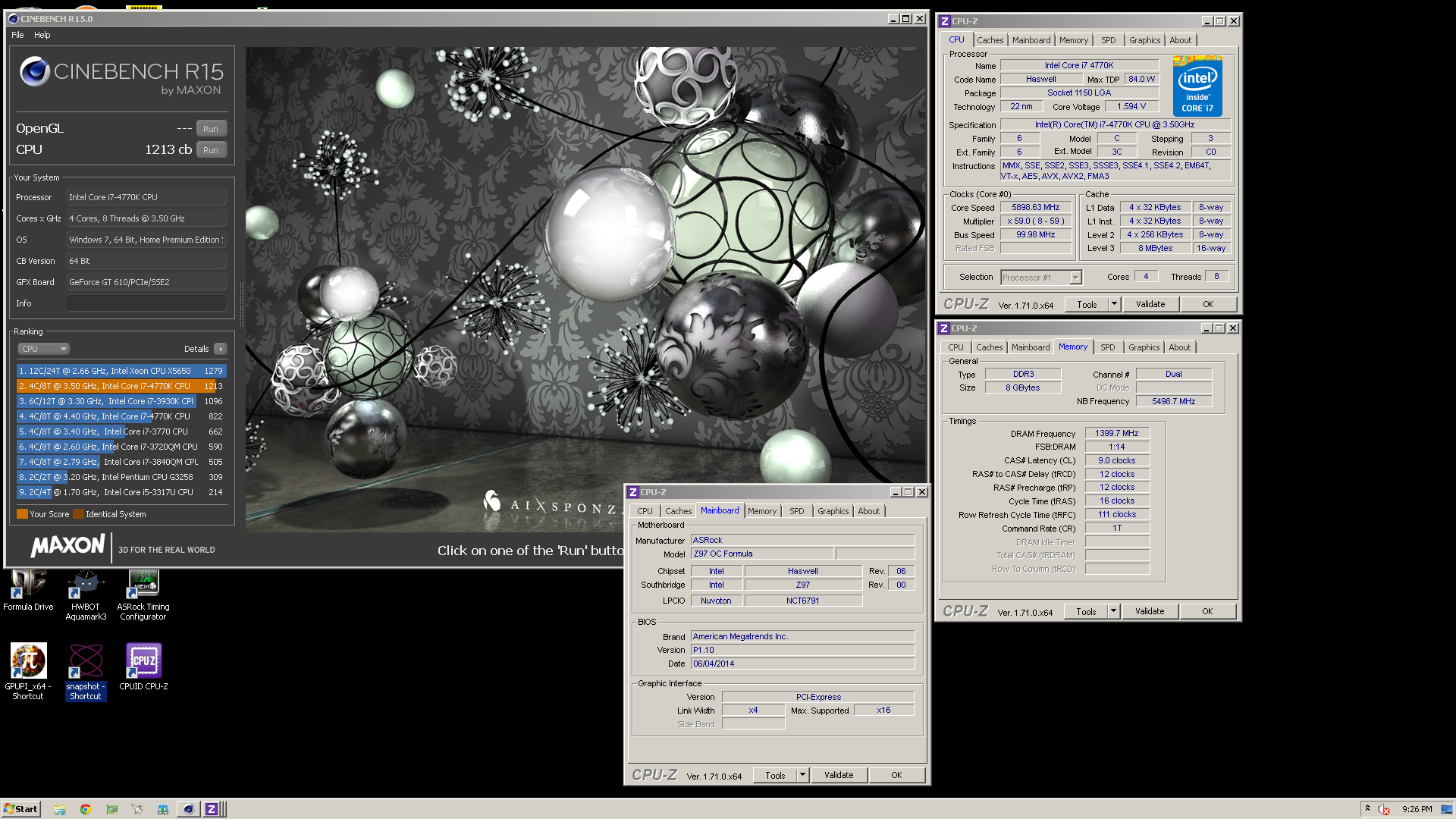Click OK in CPU-Z Mainboard window

[x=896, y=775]
